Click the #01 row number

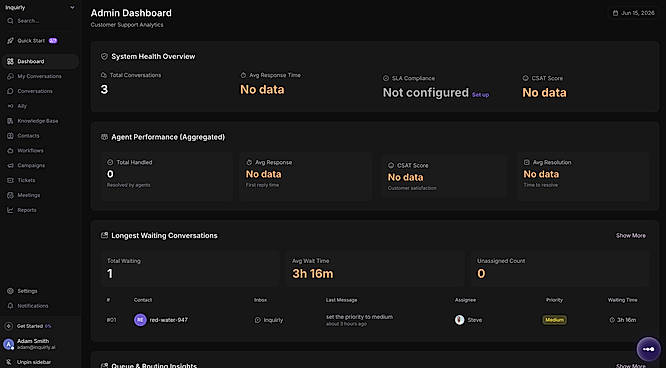(x=111, y=320)
